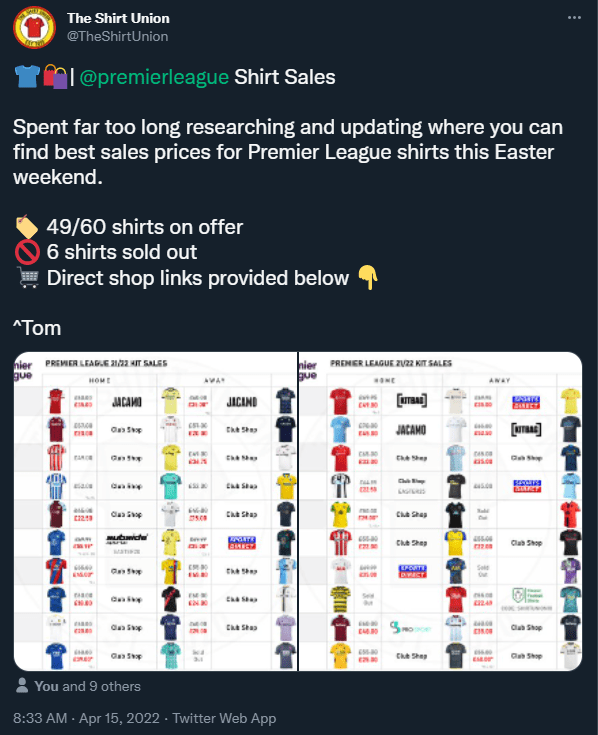Click the shopping bags emoji

[55, 77]
